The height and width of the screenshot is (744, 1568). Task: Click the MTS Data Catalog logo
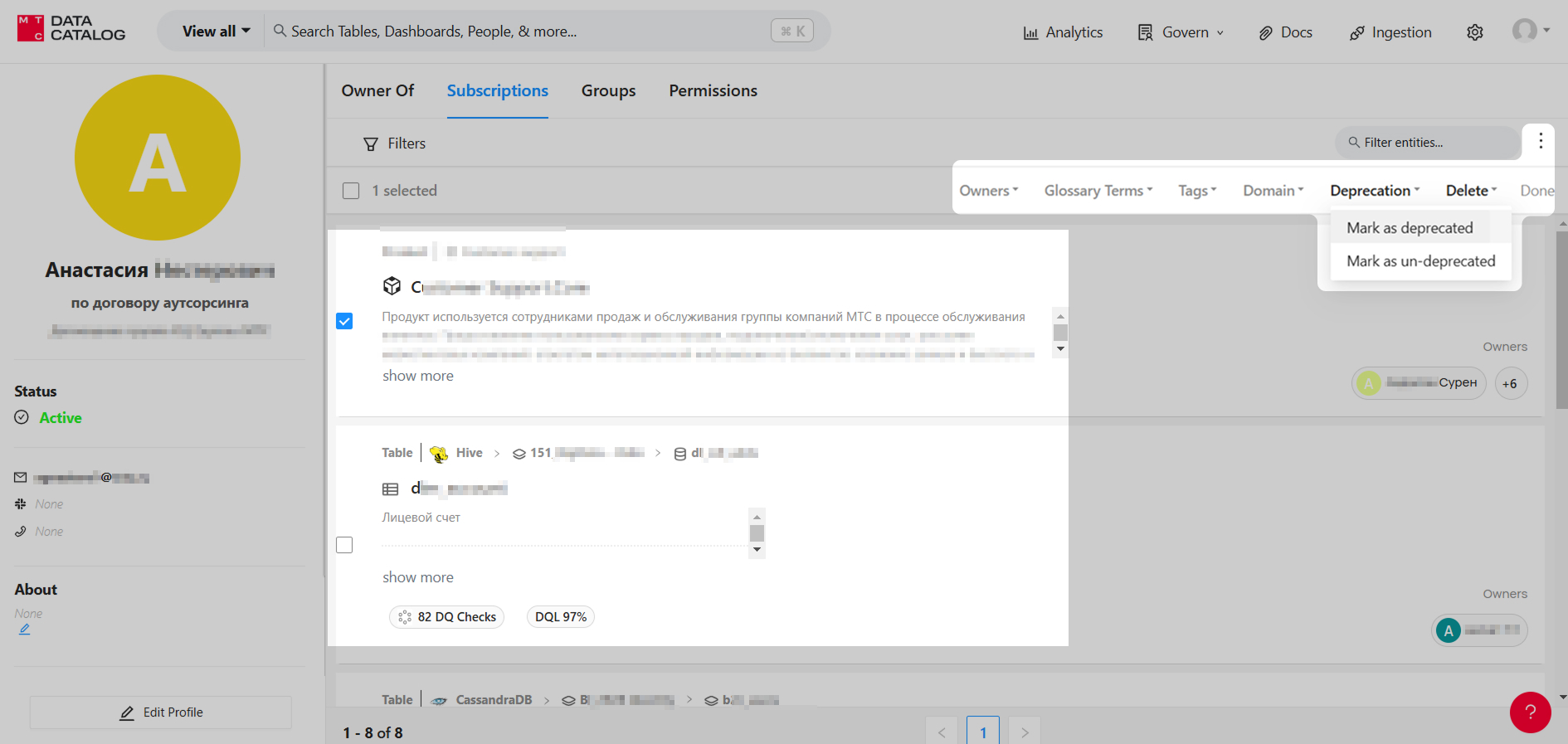pyautogui.click(x=71, y=29)
